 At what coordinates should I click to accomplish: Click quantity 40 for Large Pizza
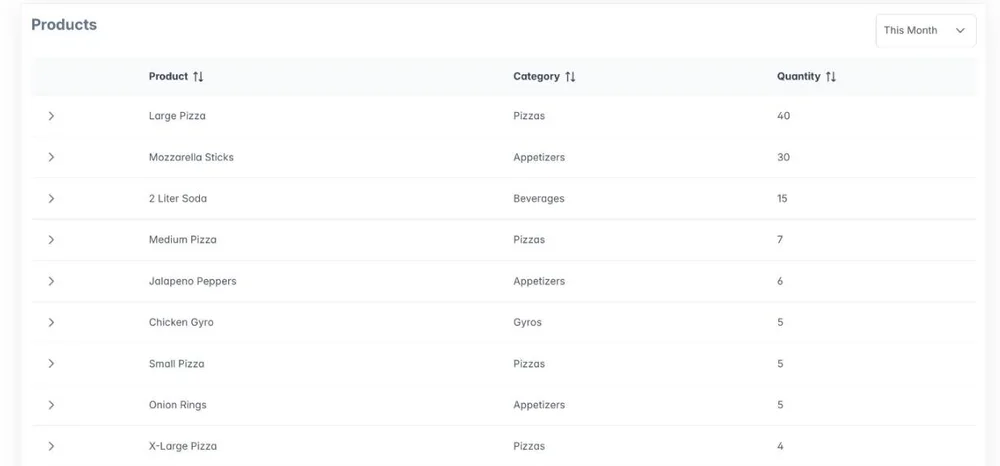783,116
